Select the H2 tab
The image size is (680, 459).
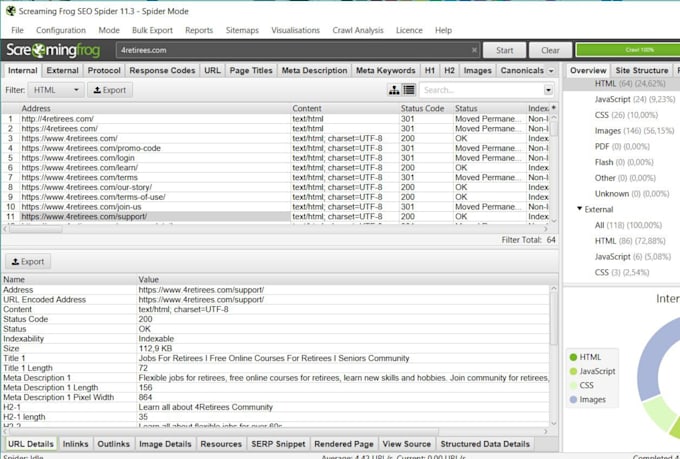point(449,70)
